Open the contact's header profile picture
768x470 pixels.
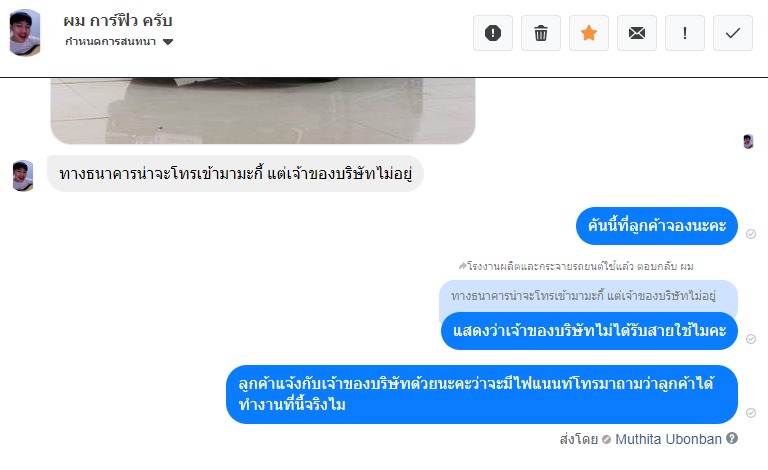click(x=24, y=32)
